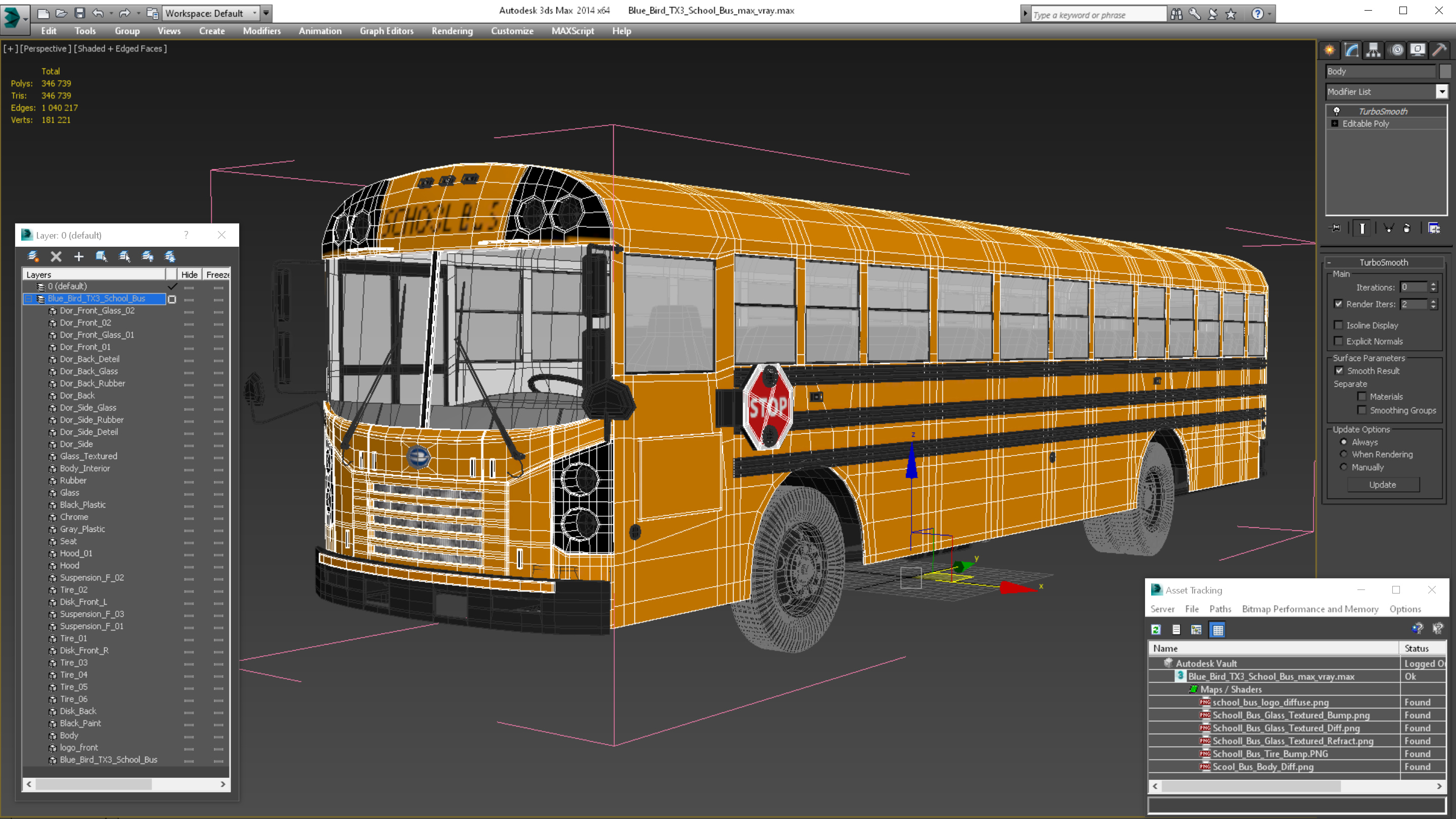The width and height of the screenshot is (1456, 819).
Task: Open the Display command panel tab
Action: (1418, 51)
